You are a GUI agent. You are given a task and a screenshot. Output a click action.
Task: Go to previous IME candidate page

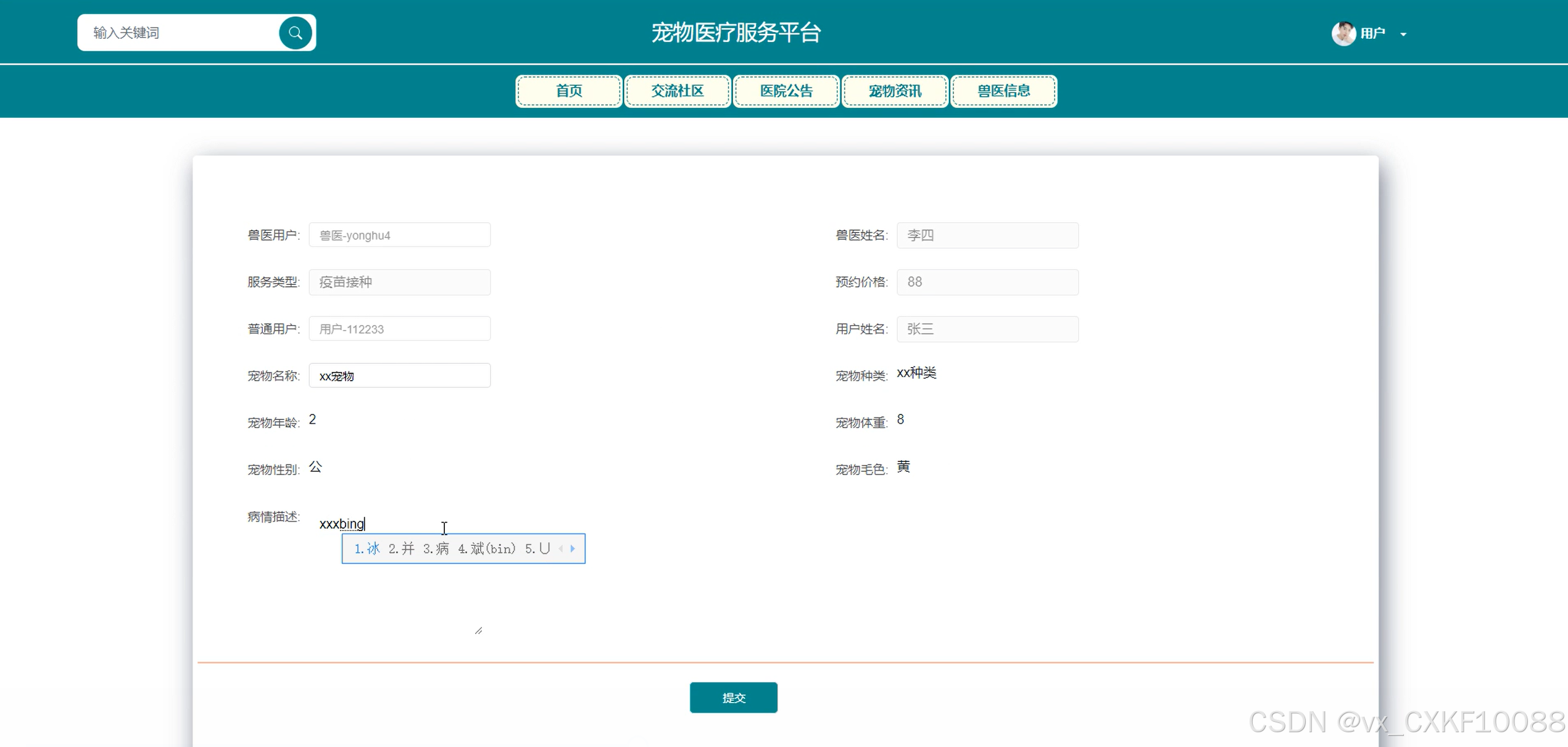(561, 548)
